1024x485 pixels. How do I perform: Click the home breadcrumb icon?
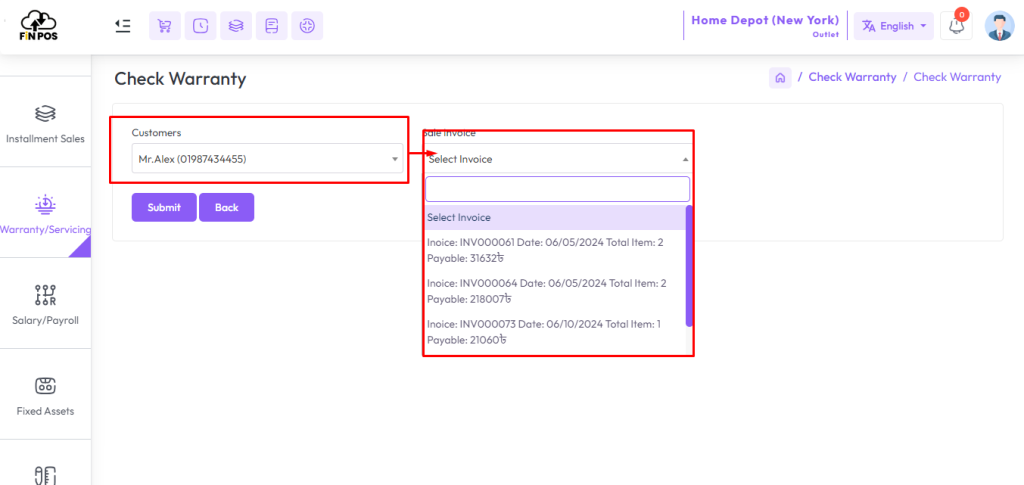point(780,78)
